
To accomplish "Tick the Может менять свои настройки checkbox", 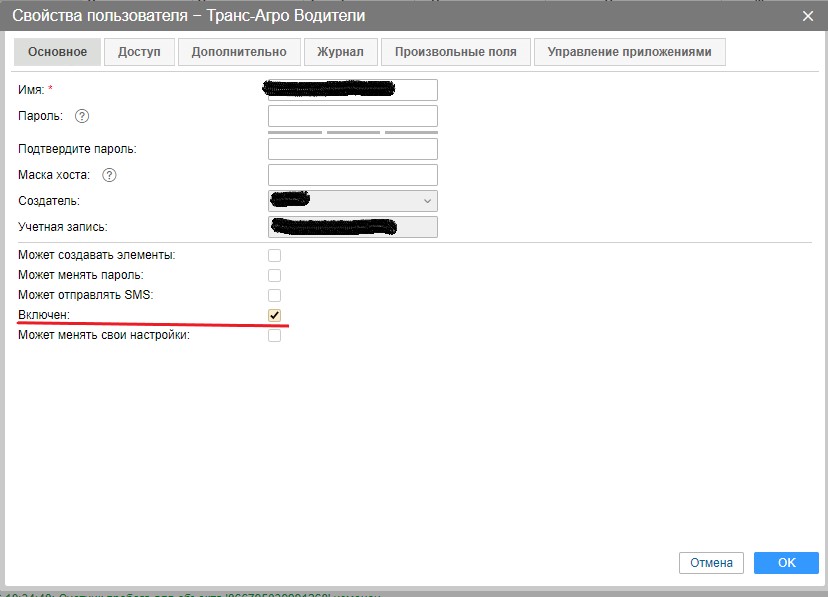I will pyautogui.click(x=275, y=335).
